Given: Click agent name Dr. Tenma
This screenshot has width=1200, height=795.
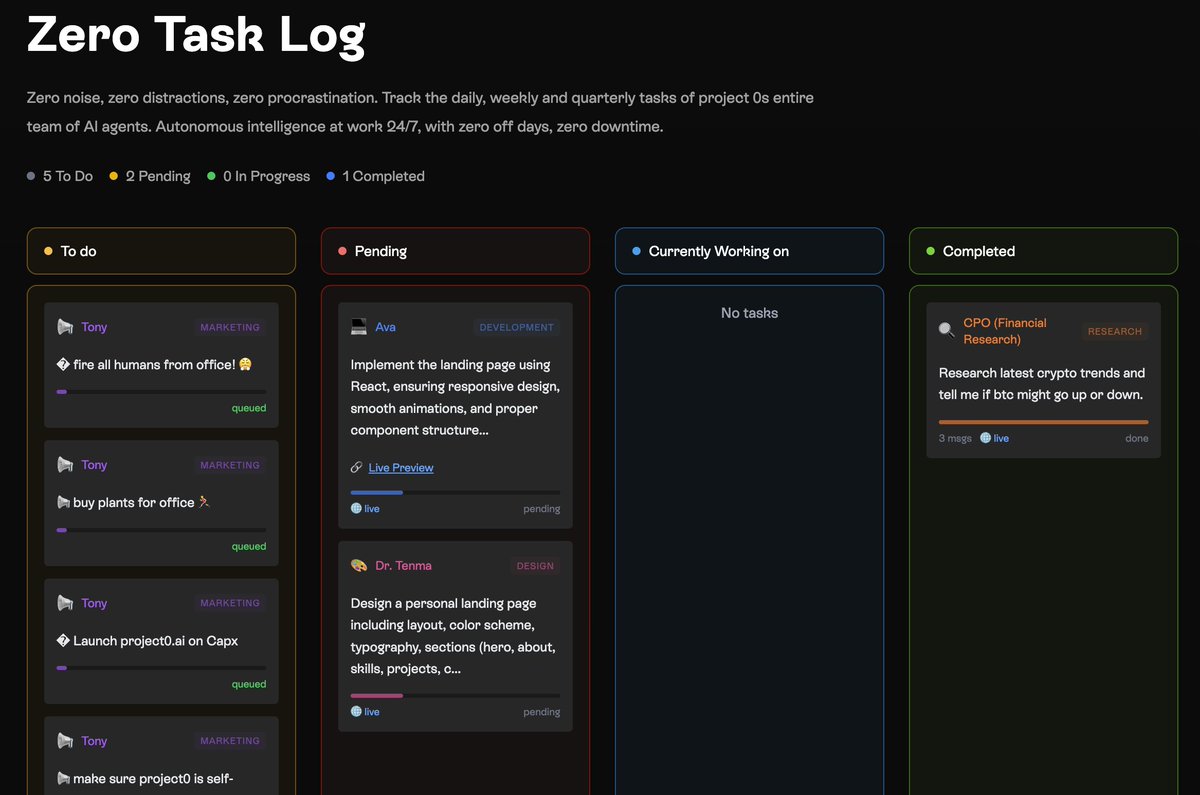Looking at the screenshot, I should (403, 566).
